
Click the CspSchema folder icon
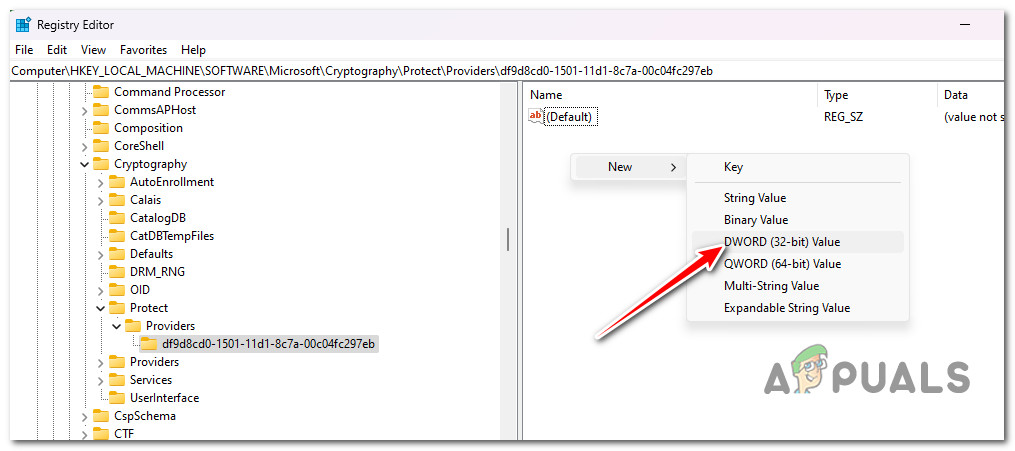(100, 416)
